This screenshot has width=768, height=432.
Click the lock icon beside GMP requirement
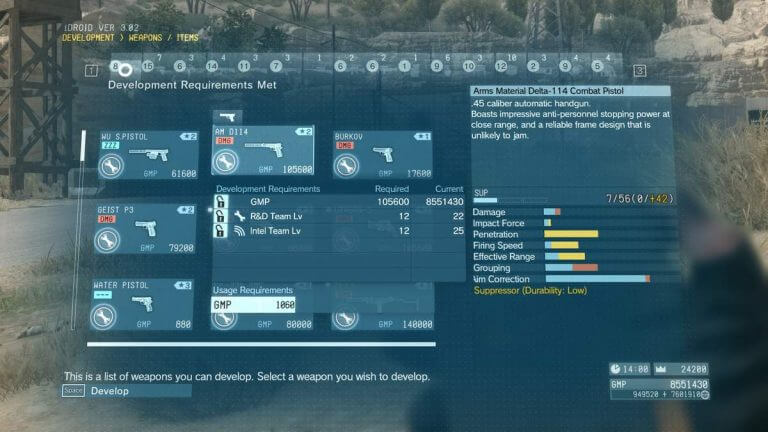[x=220, y=201]
